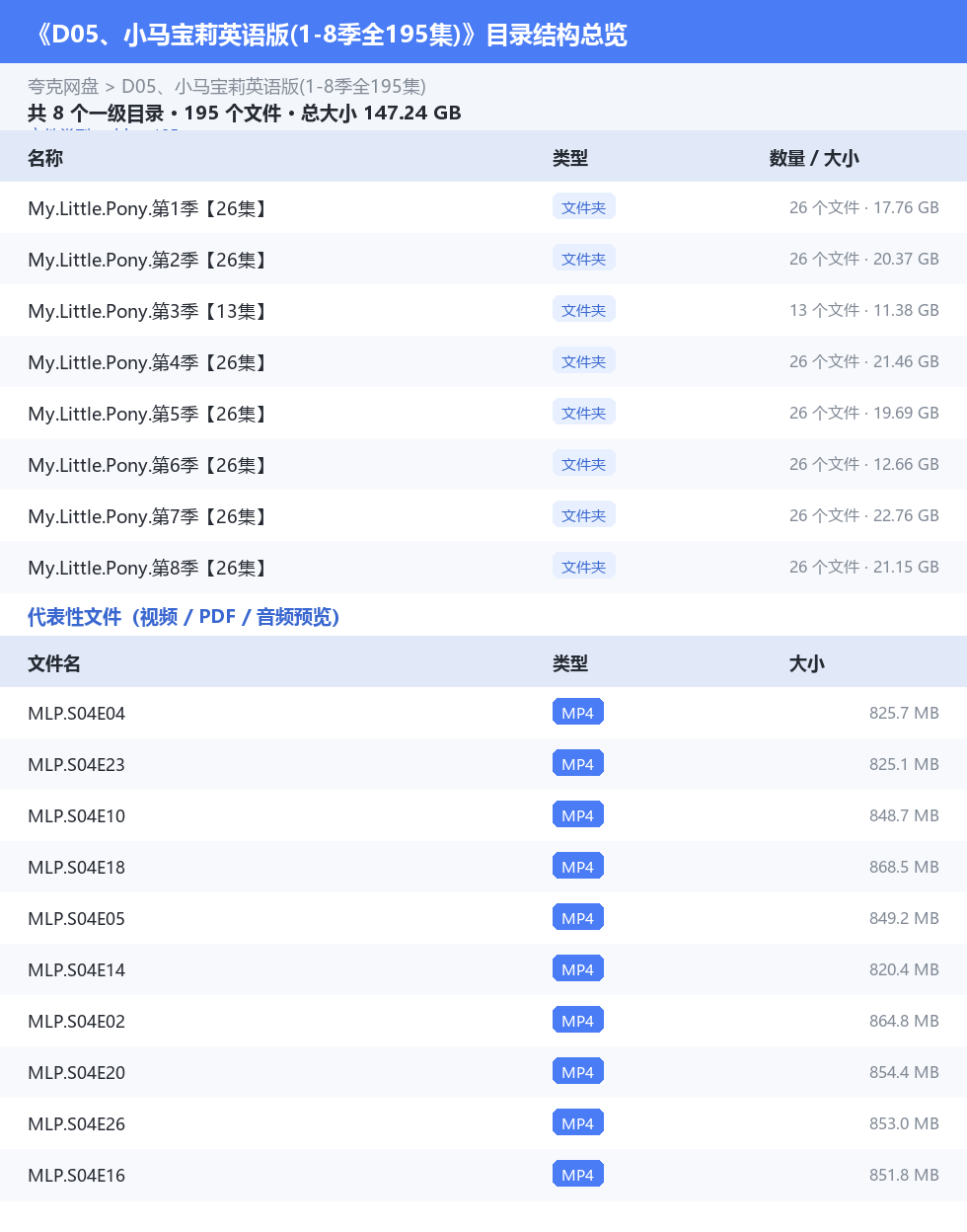Viewport: 967px width, 1232px height.
Task: Click the MP4 badge for MLP.S04E14
Action: click(x=578, y=968)
